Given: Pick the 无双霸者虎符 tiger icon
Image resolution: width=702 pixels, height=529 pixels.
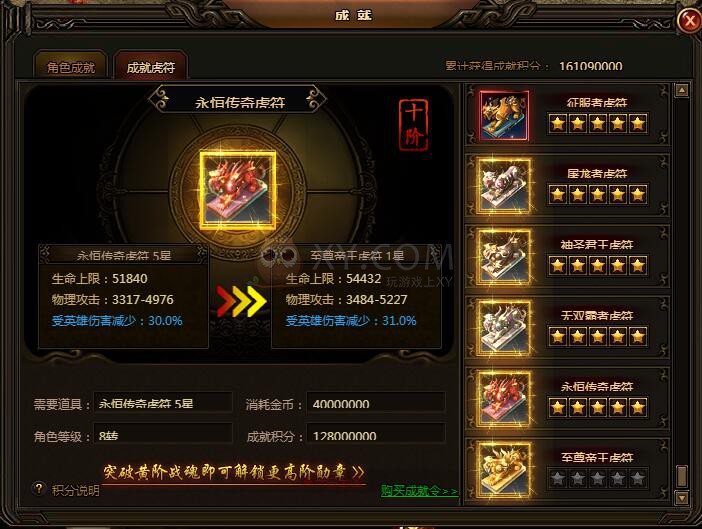Looking at the screenshot, I should pyautogui.click(x=504, y=328).
